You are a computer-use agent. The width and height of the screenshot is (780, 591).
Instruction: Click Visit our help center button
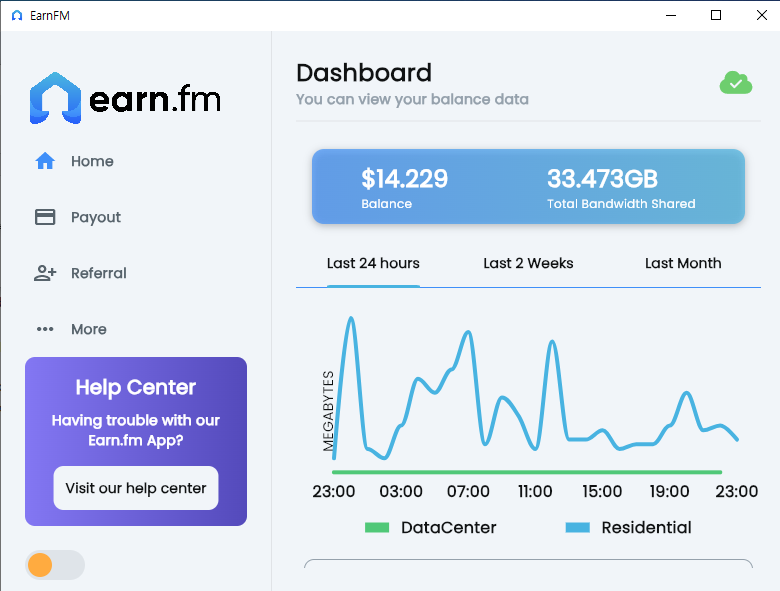pos(136,488)
